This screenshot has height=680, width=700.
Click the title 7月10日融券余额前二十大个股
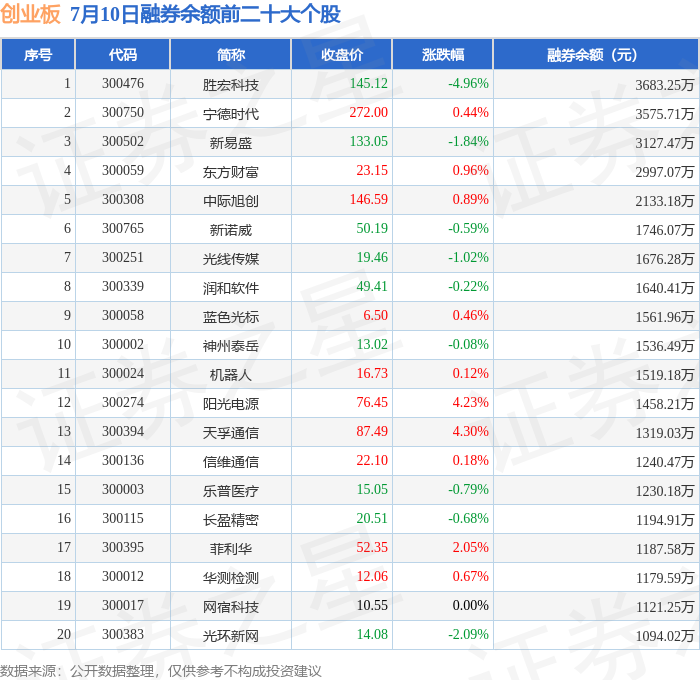tap(205, 14)
